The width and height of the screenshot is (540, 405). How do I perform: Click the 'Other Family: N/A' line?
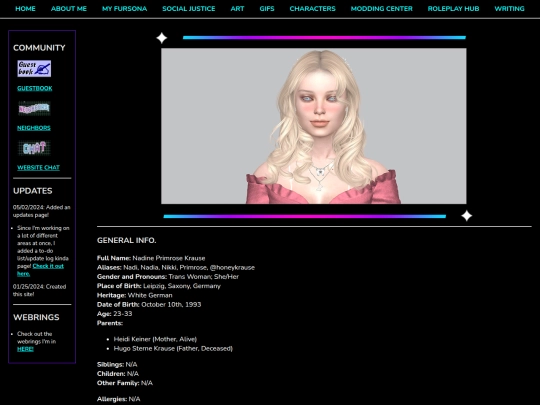point(125,383)
